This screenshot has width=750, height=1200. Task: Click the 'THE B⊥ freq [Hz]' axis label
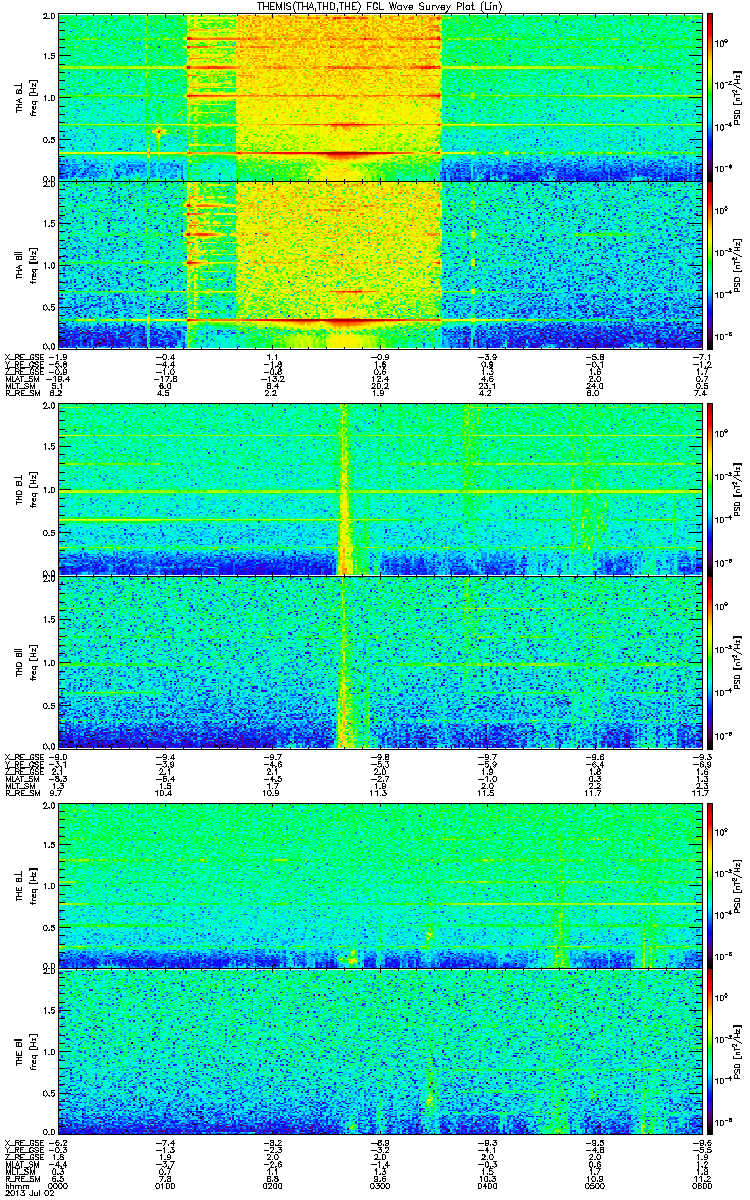pos(26,886)
